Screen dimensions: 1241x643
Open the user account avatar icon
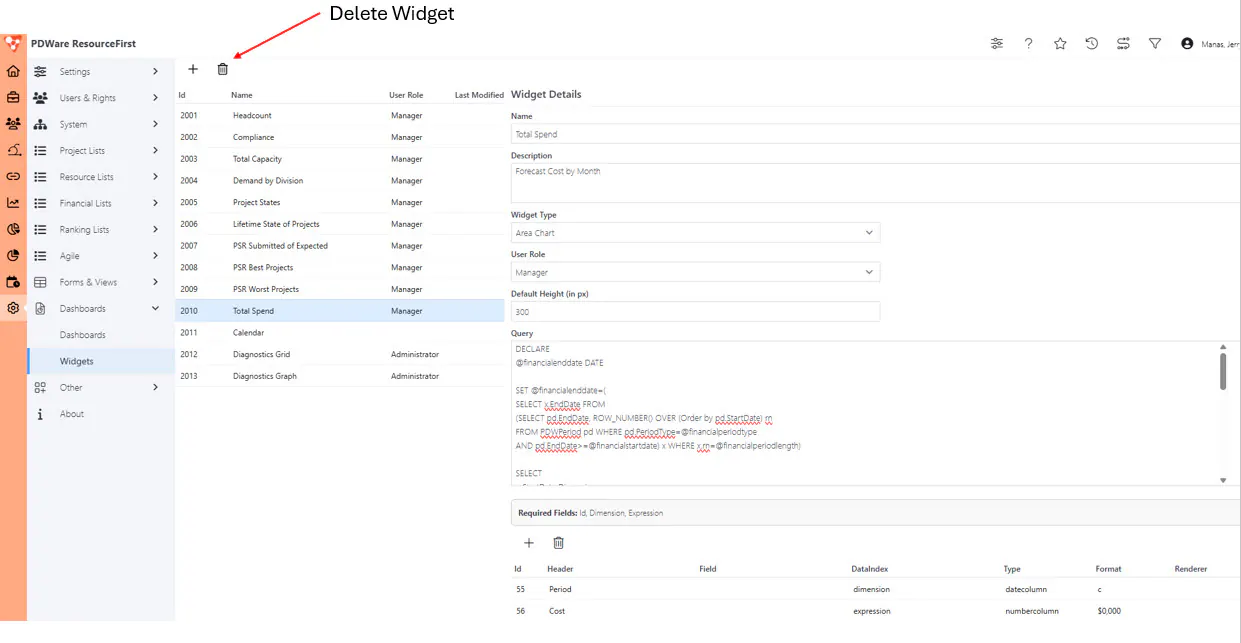[x=1187, y=44]
